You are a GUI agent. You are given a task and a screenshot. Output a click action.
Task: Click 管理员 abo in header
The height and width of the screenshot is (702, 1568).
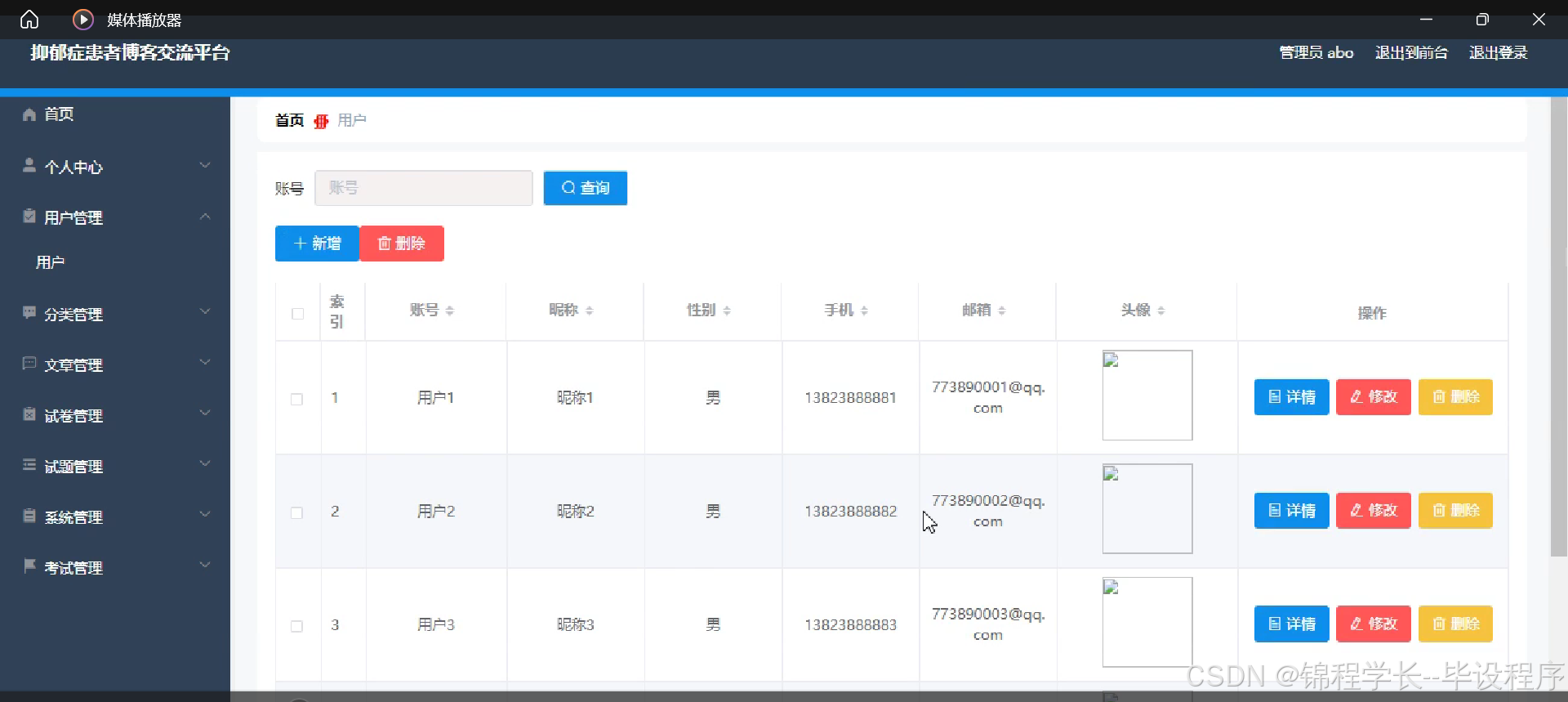pyautogui.click(x=1316, y=53)
